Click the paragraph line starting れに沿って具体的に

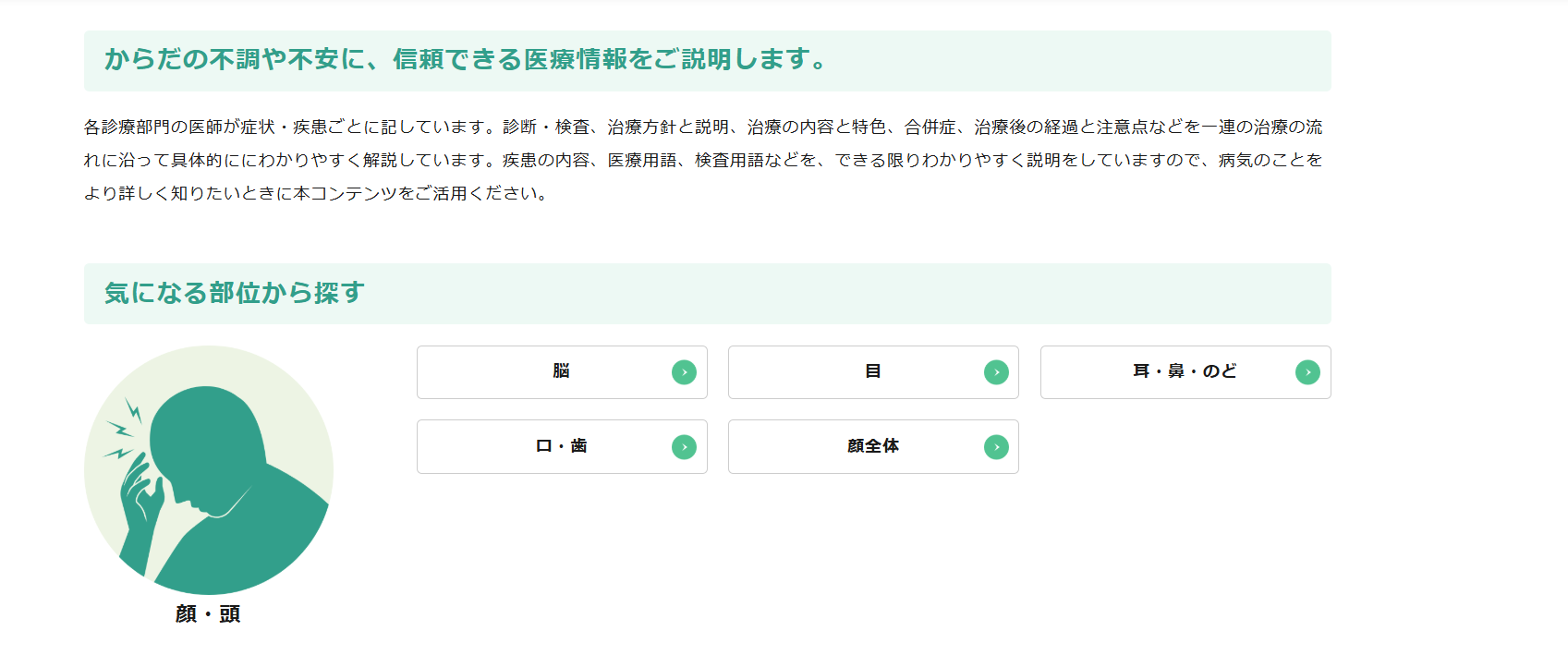[703, 160]
